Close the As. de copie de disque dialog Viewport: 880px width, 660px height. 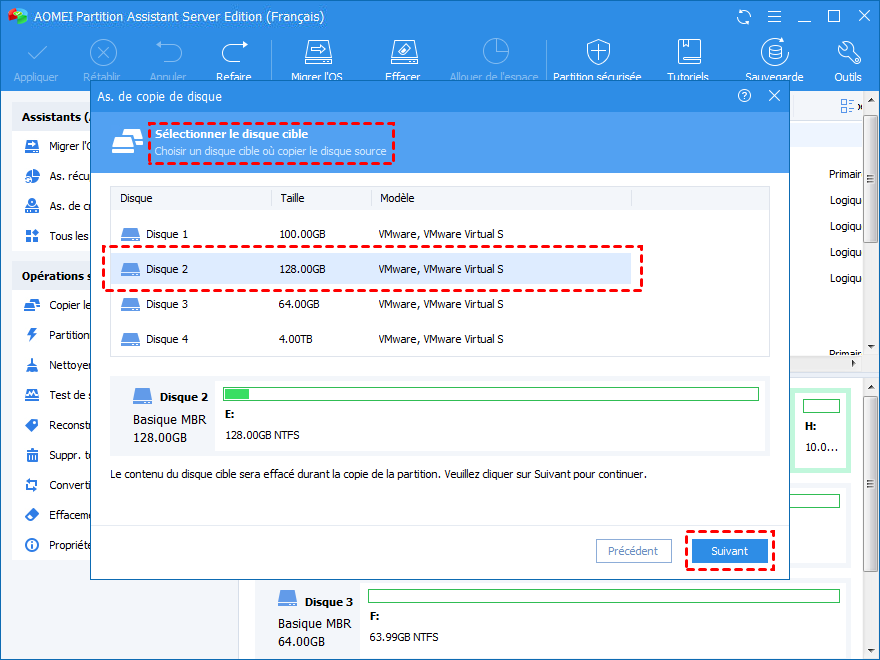click(774, 96)
